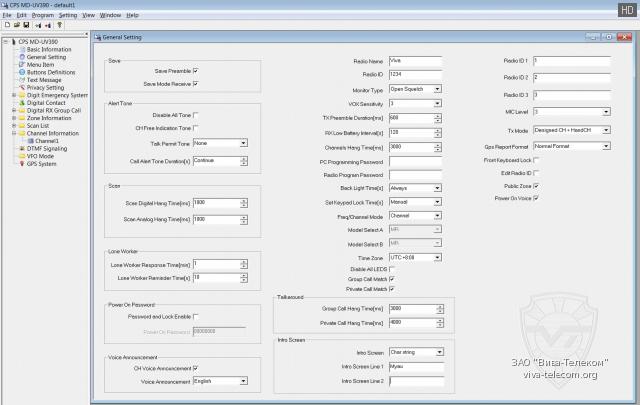Image resolution: width=640 pixels, height=405 pixels.
Task: Click the Open file toolbar icon
Action: click(14, 25)
